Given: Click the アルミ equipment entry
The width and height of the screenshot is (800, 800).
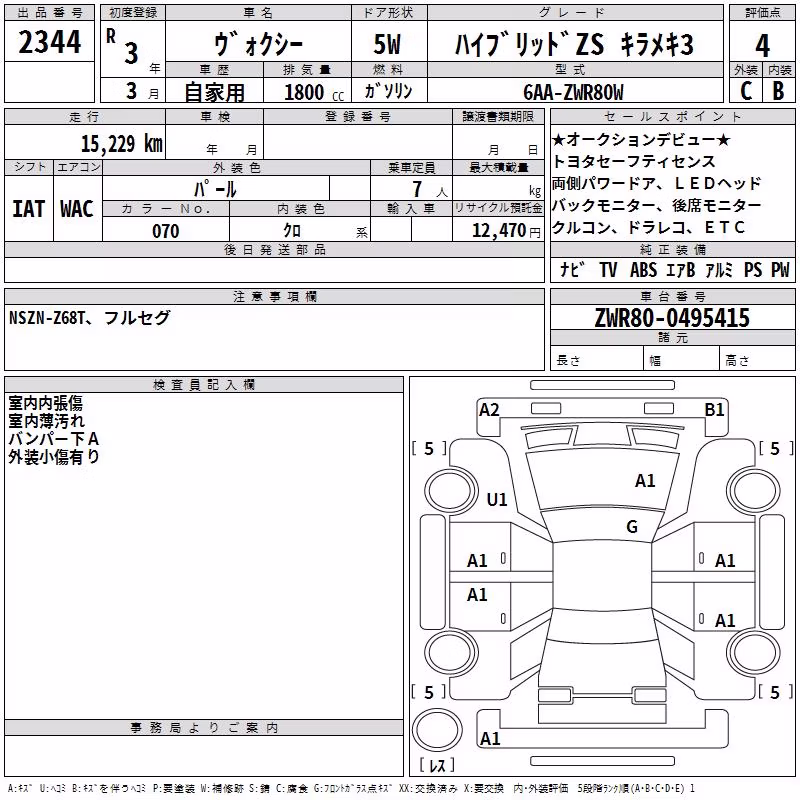Looking at the screenshot, I should (719, 269).
